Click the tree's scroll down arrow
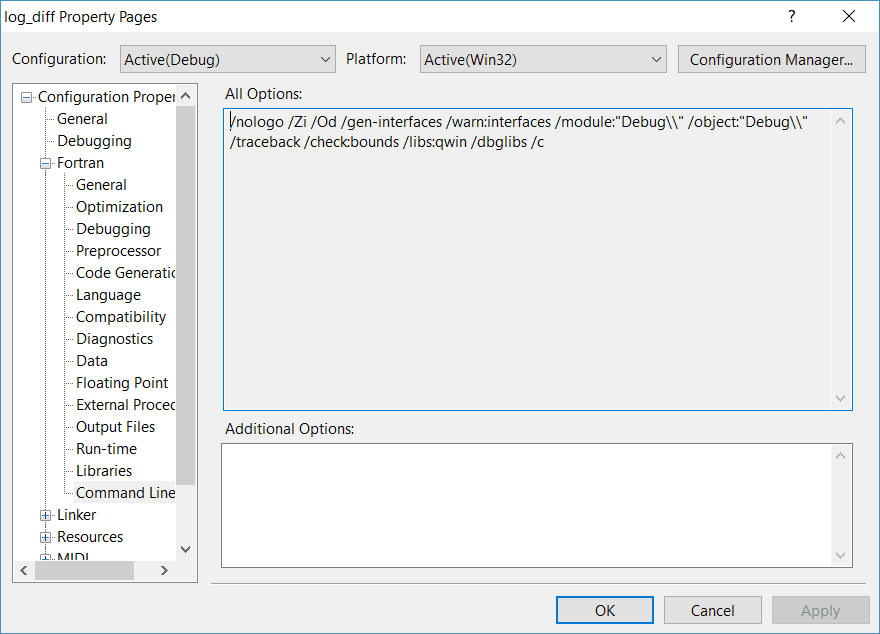 pos(186,549)
